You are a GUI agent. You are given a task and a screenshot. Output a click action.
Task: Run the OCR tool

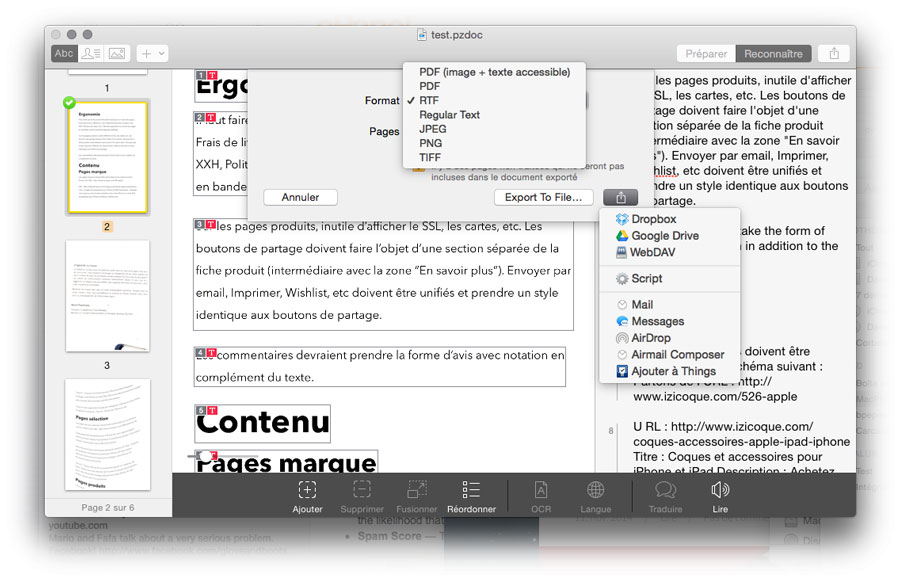pyautogui.click(x=541, y=497)
